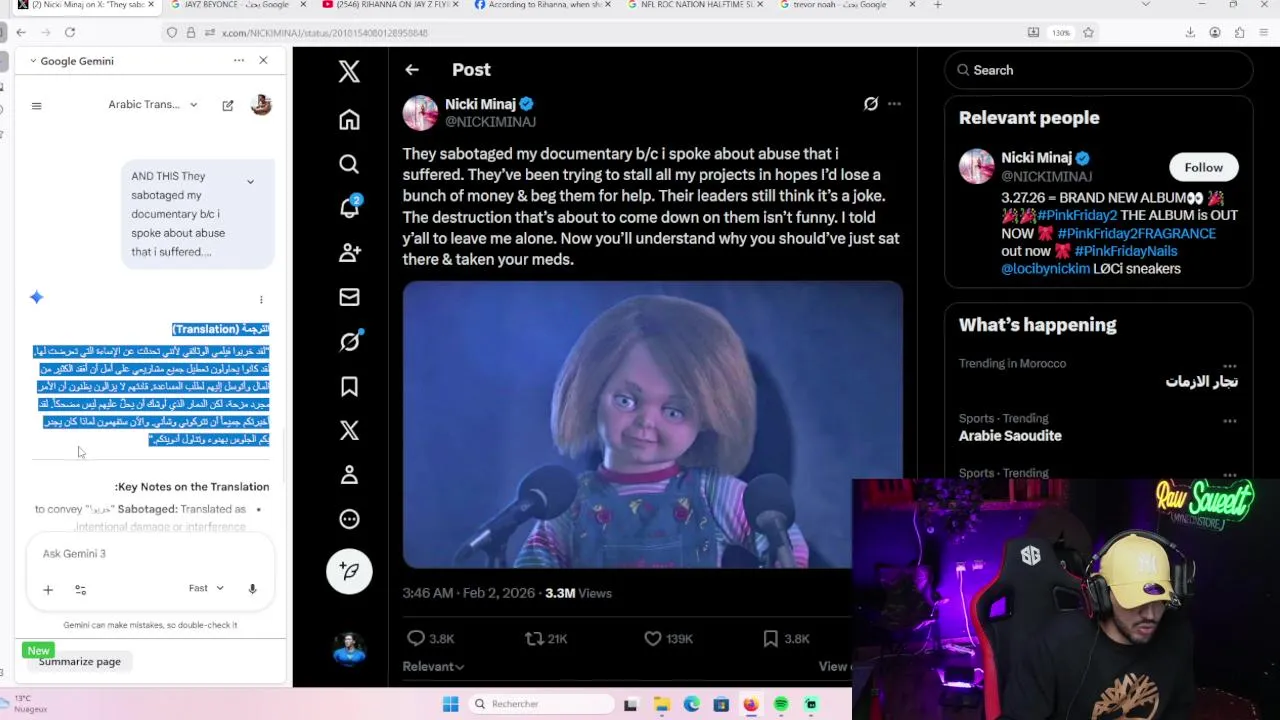Open X Home from sidebar
1280x720 pixels.
[x=349, y=120]
